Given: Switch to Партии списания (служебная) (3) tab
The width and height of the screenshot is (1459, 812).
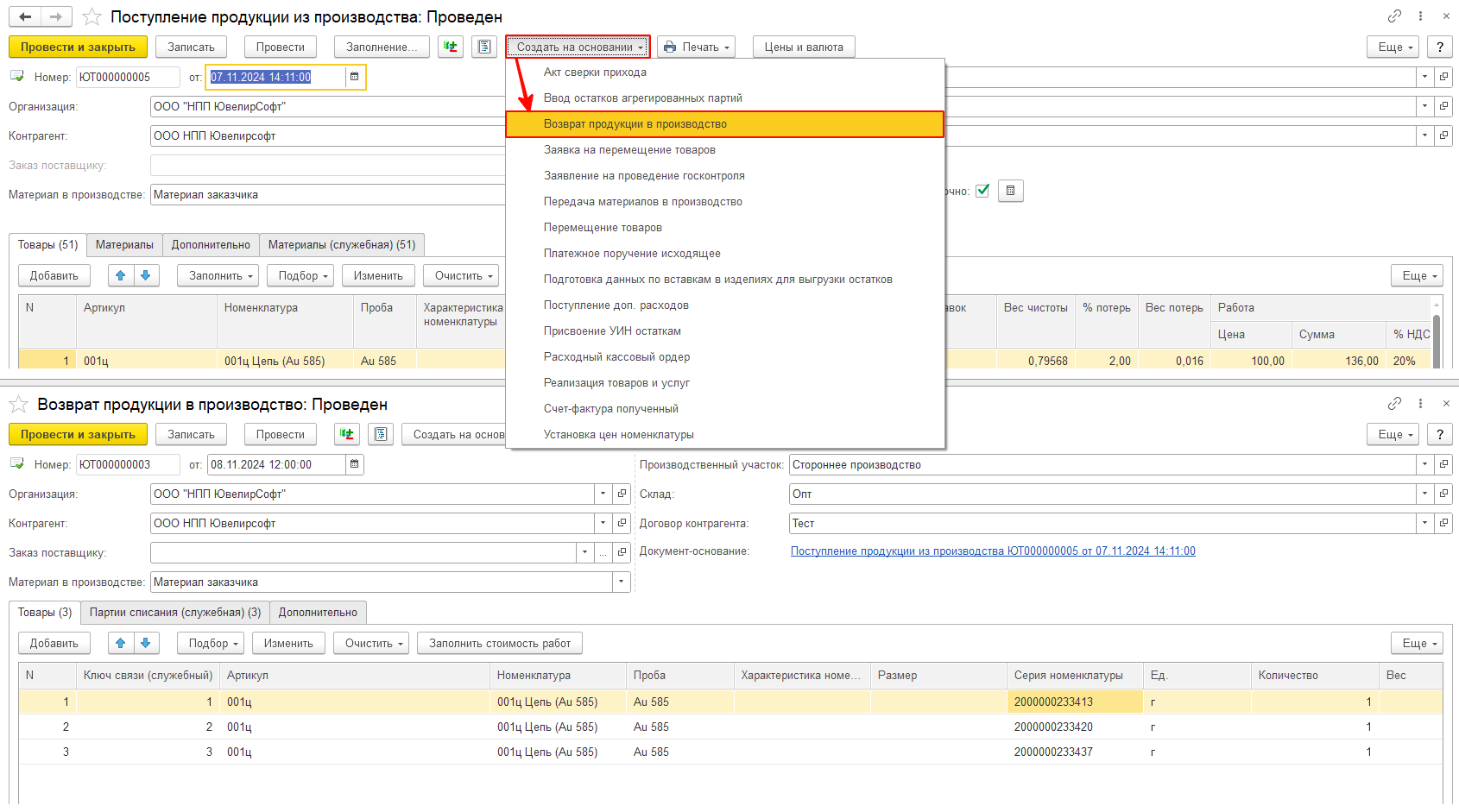Looking at the screenshot, I should point(175,613).
